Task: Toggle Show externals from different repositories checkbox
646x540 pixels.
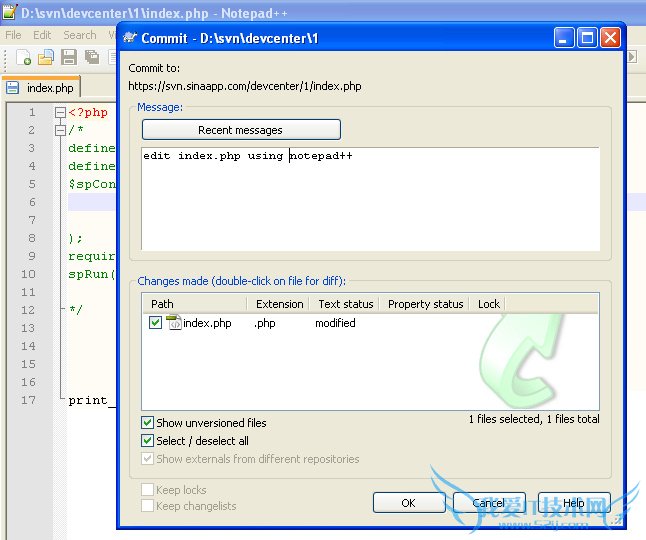Action: point(147,459)
